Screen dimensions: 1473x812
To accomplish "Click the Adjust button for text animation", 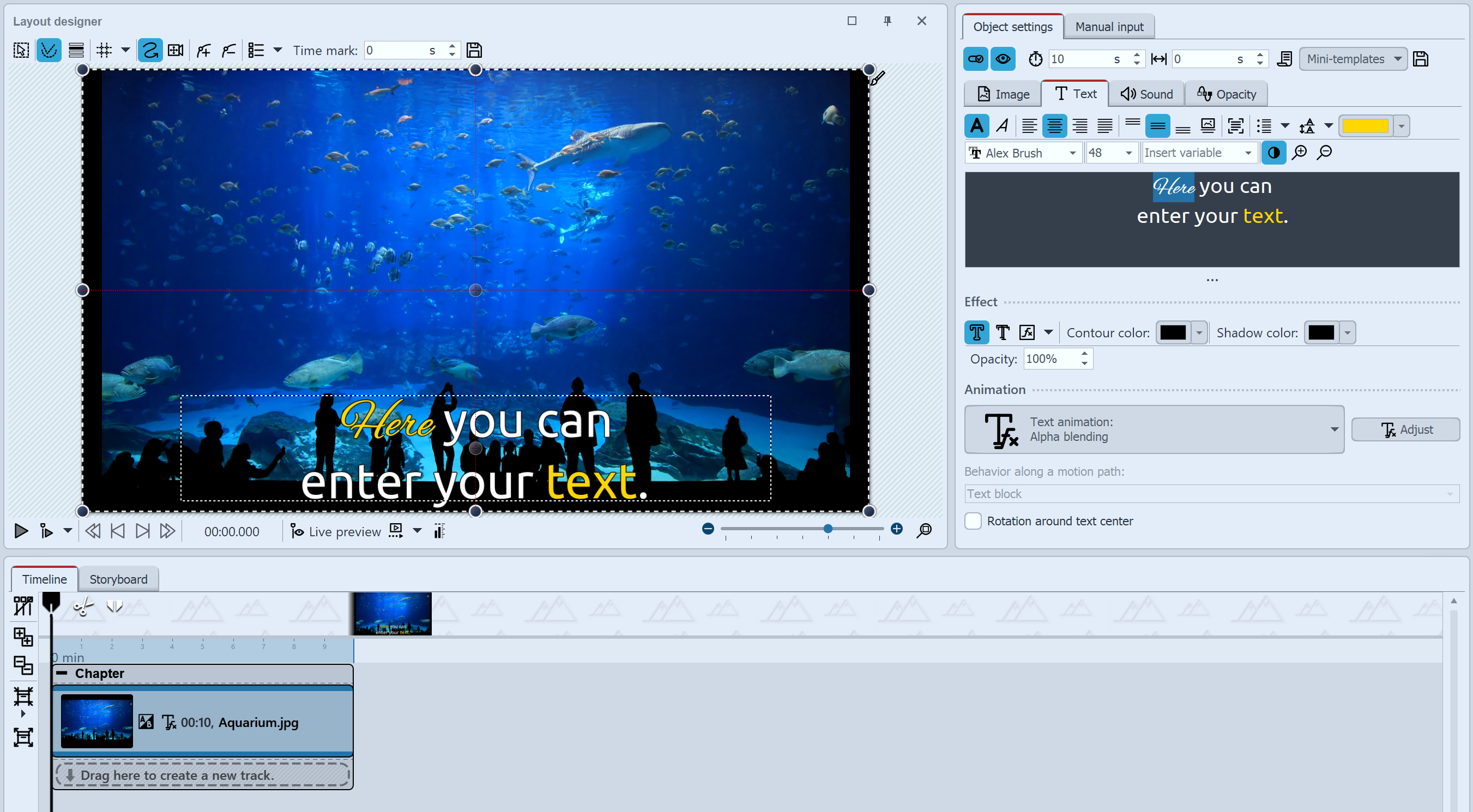I will point(1406,429).
